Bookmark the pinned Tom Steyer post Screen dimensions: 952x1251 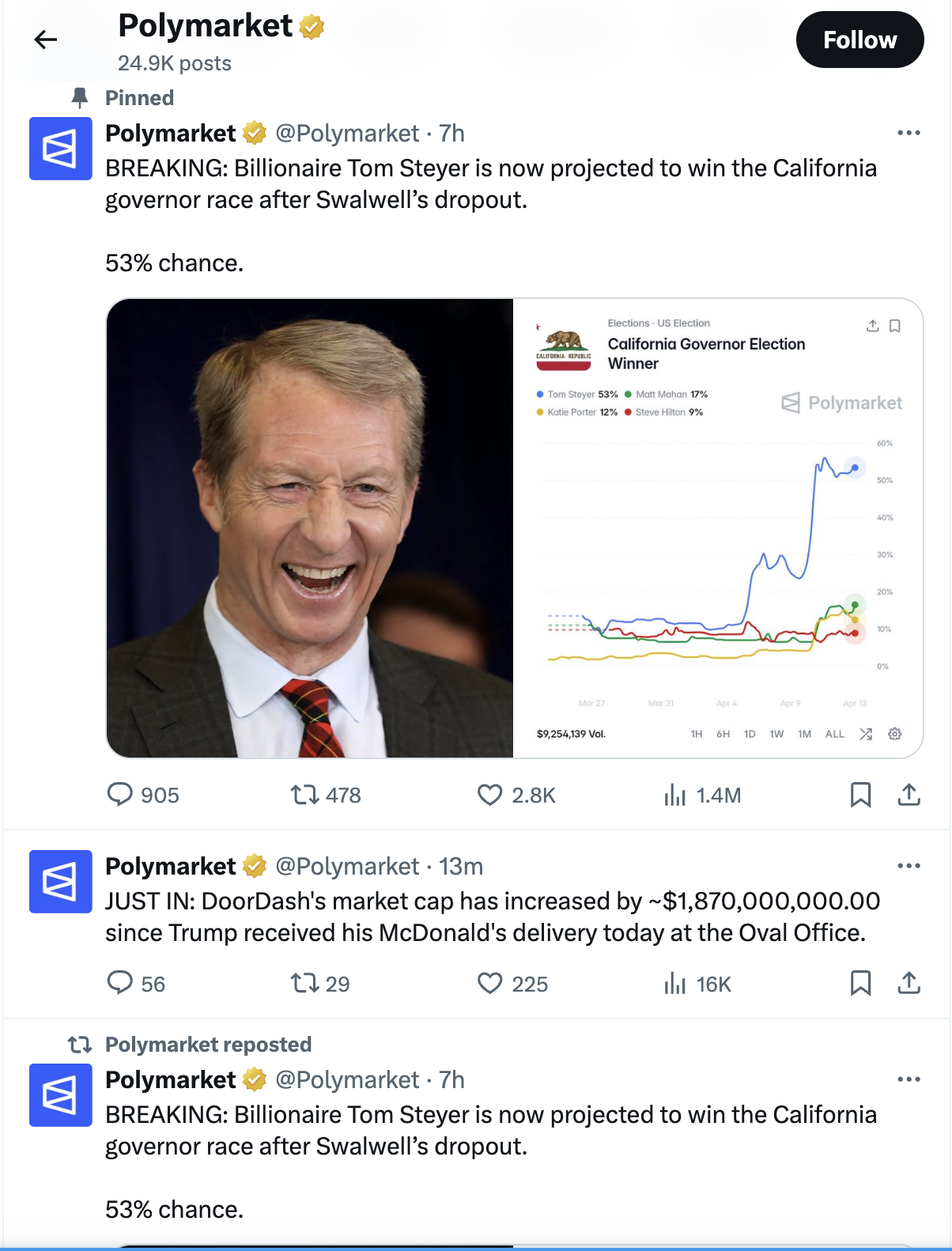[860, 794]
